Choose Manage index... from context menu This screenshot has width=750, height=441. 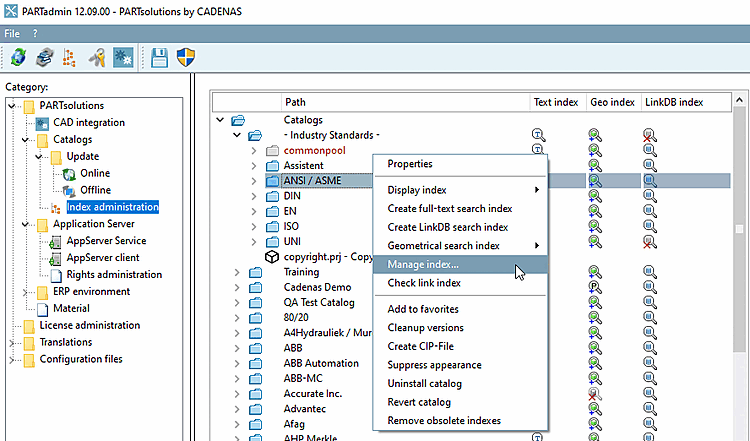[460, 265]
